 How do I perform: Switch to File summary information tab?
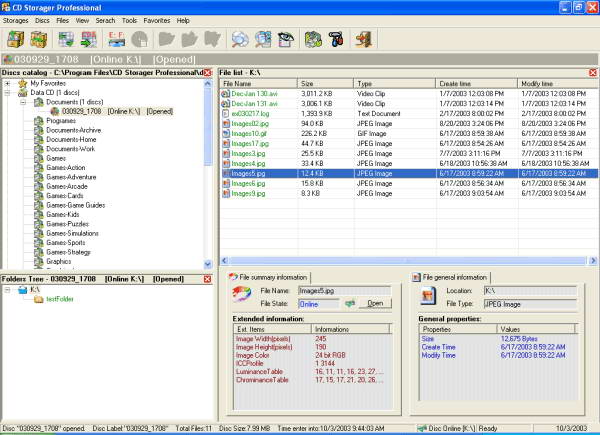click(269, 277)
